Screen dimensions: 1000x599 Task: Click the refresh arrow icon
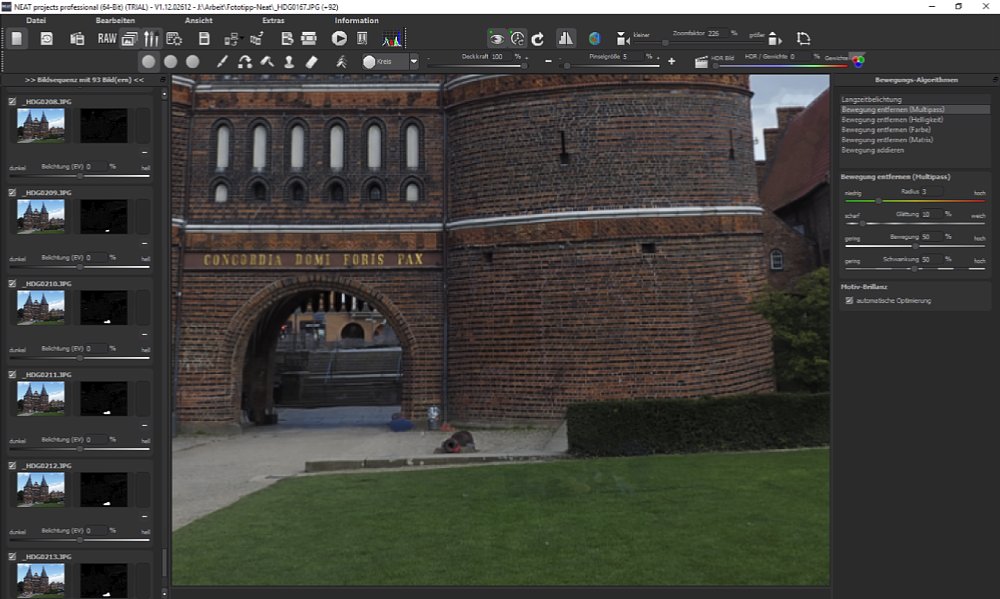tap(538, 39)
